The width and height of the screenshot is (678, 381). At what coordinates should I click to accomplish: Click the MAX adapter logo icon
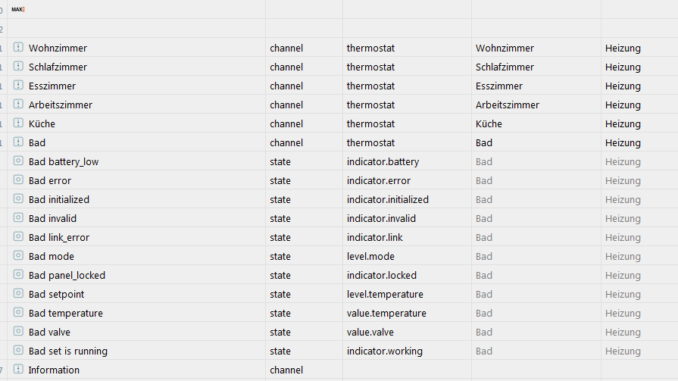18,9
